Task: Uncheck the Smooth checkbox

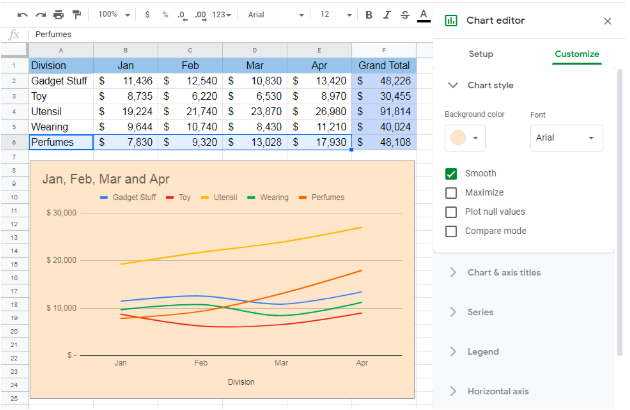Action: (x=451, y=174)
